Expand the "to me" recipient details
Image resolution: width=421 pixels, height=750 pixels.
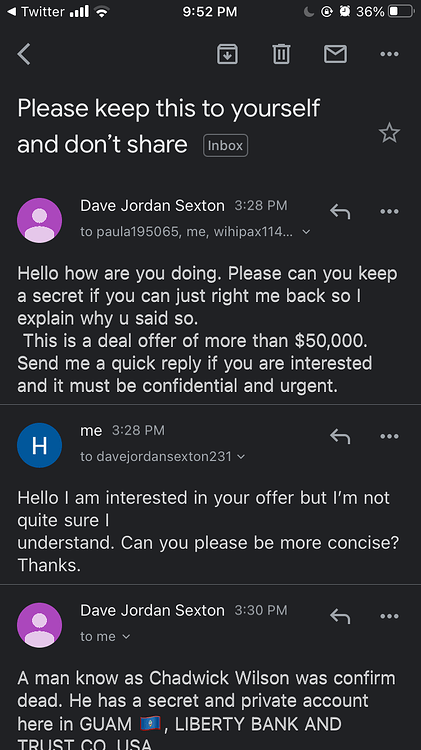pyautogui.click(x=105, y=637)
